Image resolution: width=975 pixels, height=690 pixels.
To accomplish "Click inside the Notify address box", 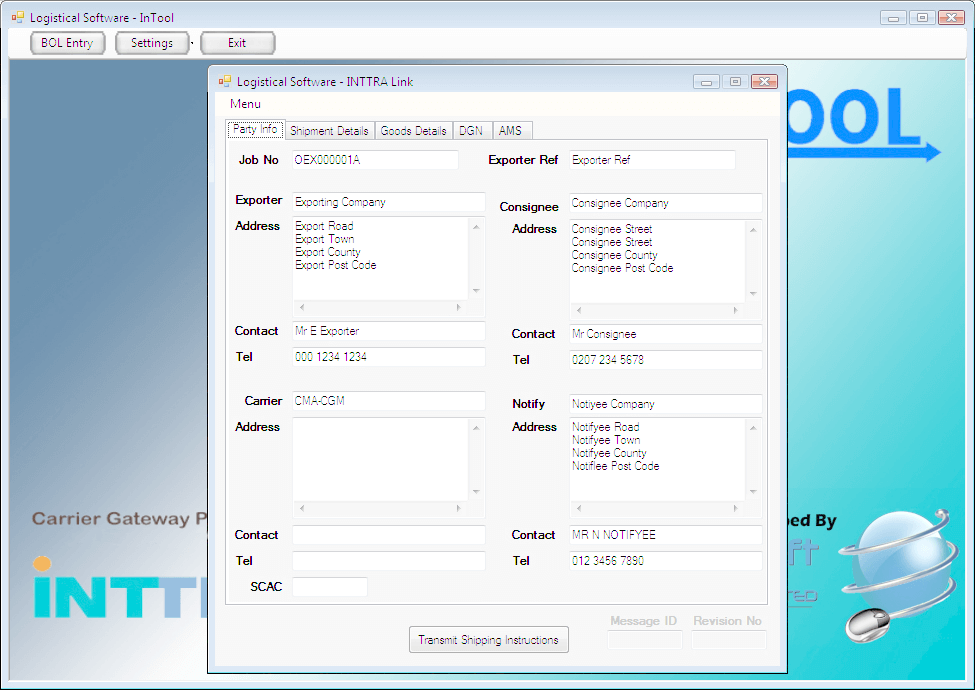I will tap(657, 459).
